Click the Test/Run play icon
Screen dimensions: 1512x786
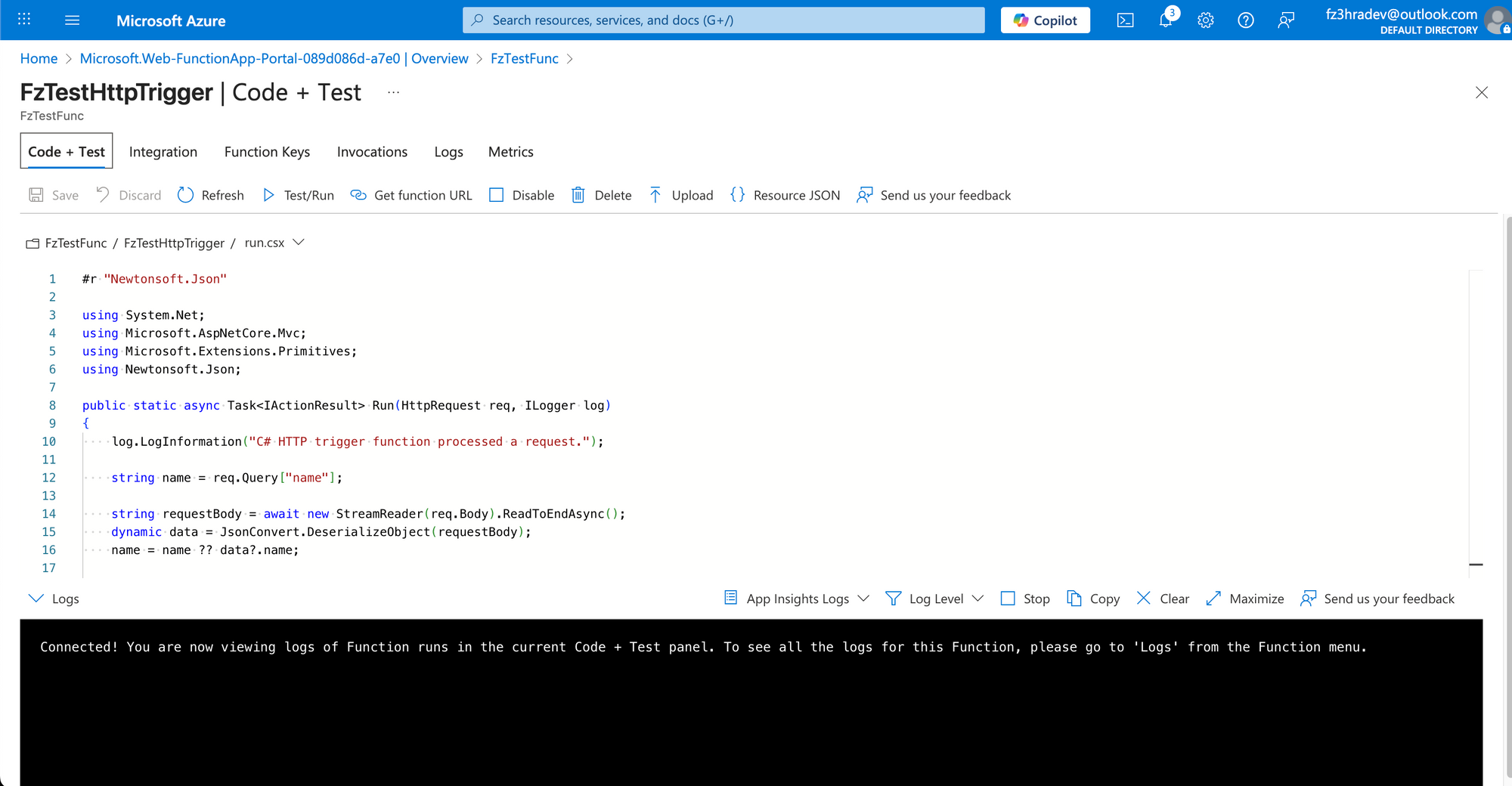pyautogui.click(x=268, y=195)
